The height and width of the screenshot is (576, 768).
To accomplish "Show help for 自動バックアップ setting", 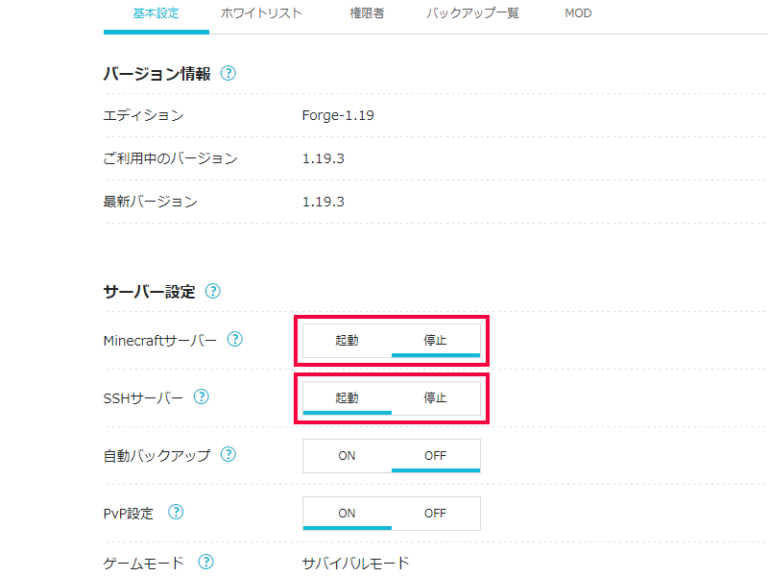I will [228, 455].
